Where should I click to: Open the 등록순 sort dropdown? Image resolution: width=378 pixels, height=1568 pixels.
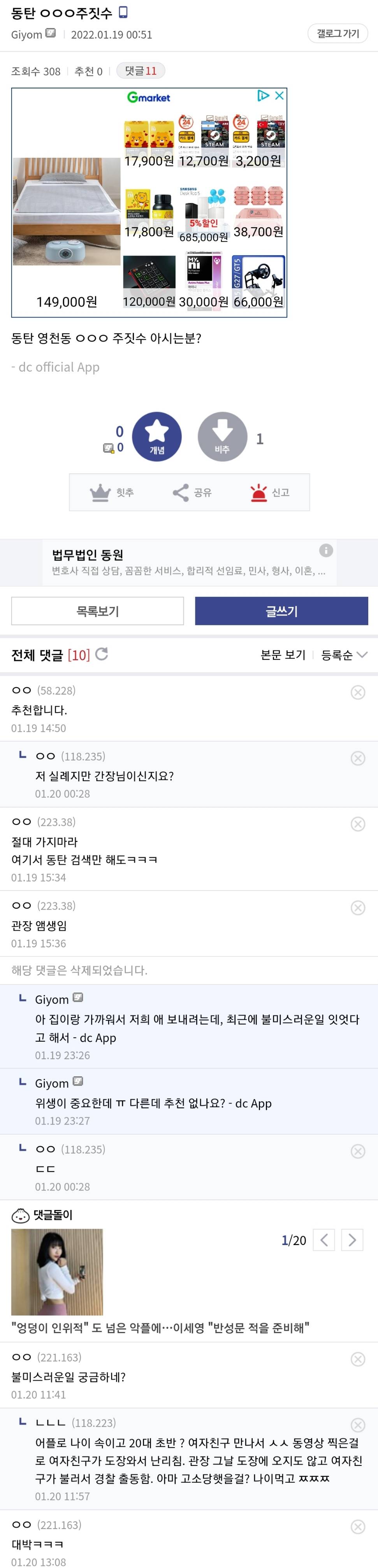(344, 655)
